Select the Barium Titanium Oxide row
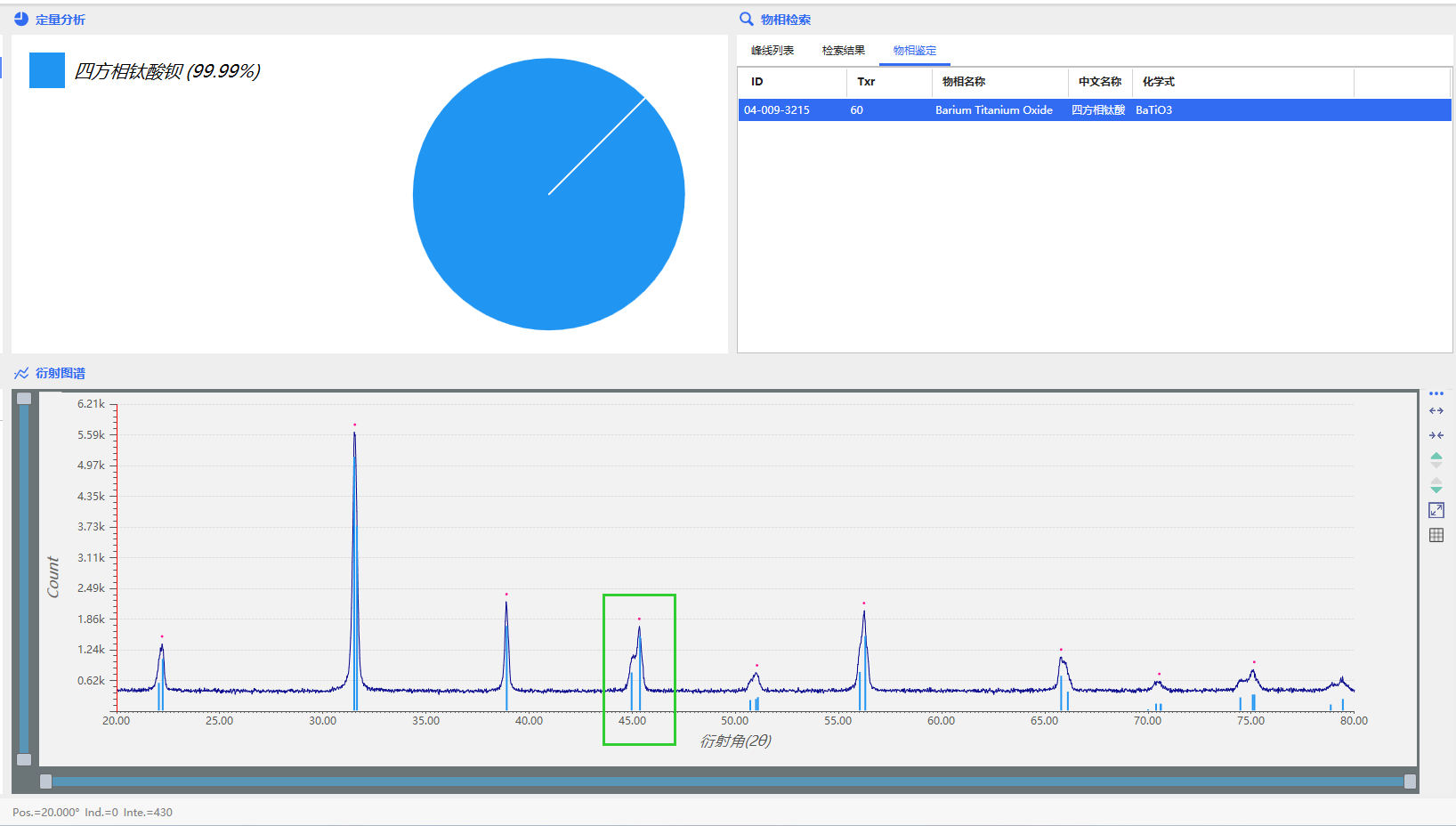The height and width of the screenshot is (826, 1456). tap(993, 110)
